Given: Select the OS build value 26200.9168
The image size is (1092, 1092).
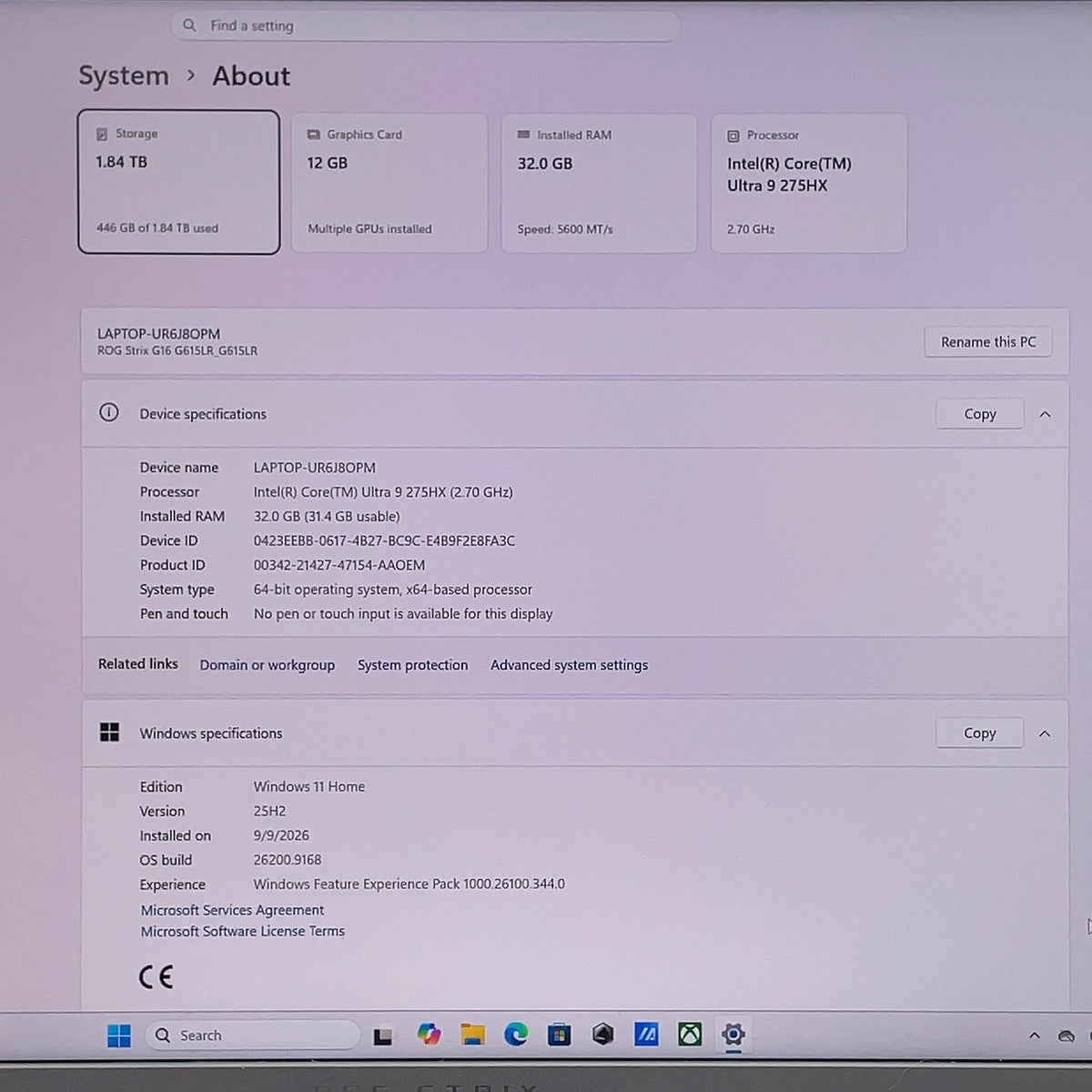Looking at the screenshot, I should pos(288,860).
